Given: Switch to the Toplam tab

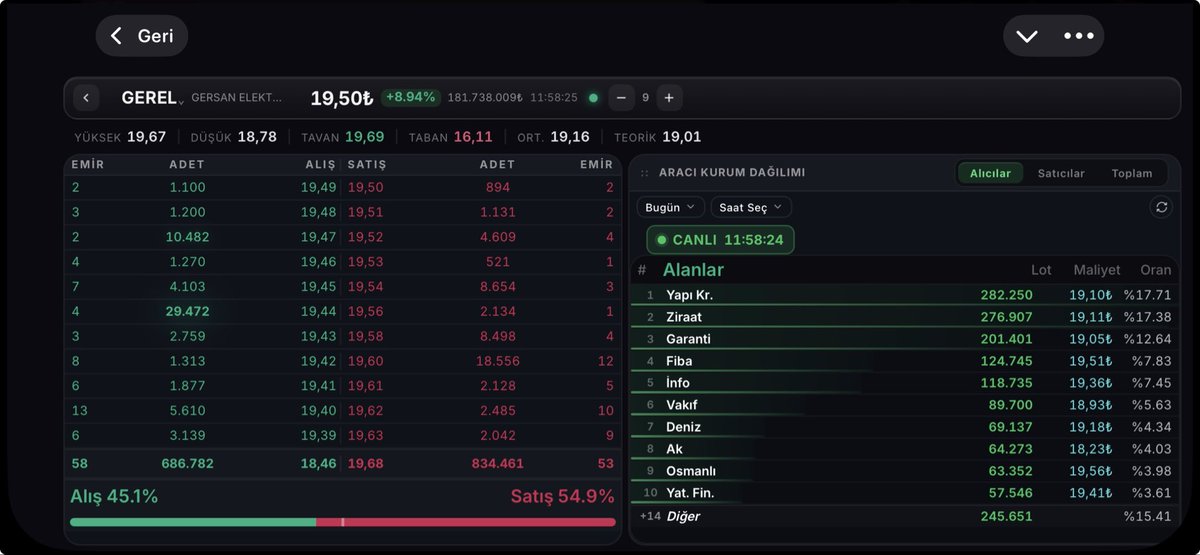Looking at the screenshot, I should [1132, 173].
